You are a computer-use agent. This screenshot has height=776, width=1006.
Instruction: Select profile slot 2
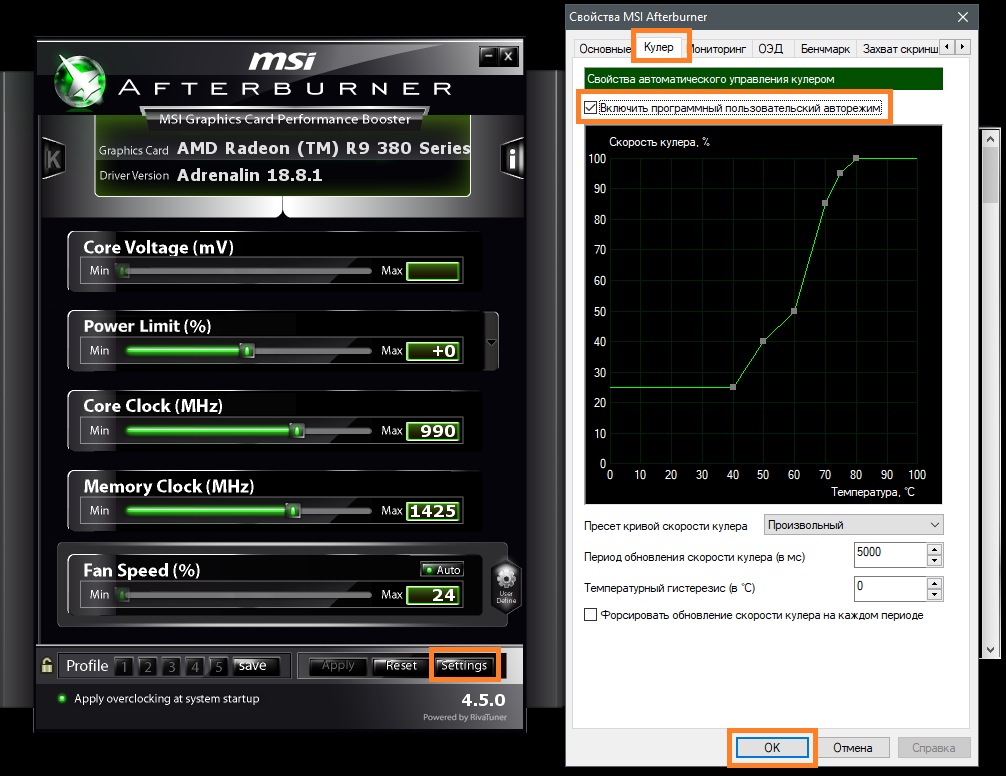point(148,666)
